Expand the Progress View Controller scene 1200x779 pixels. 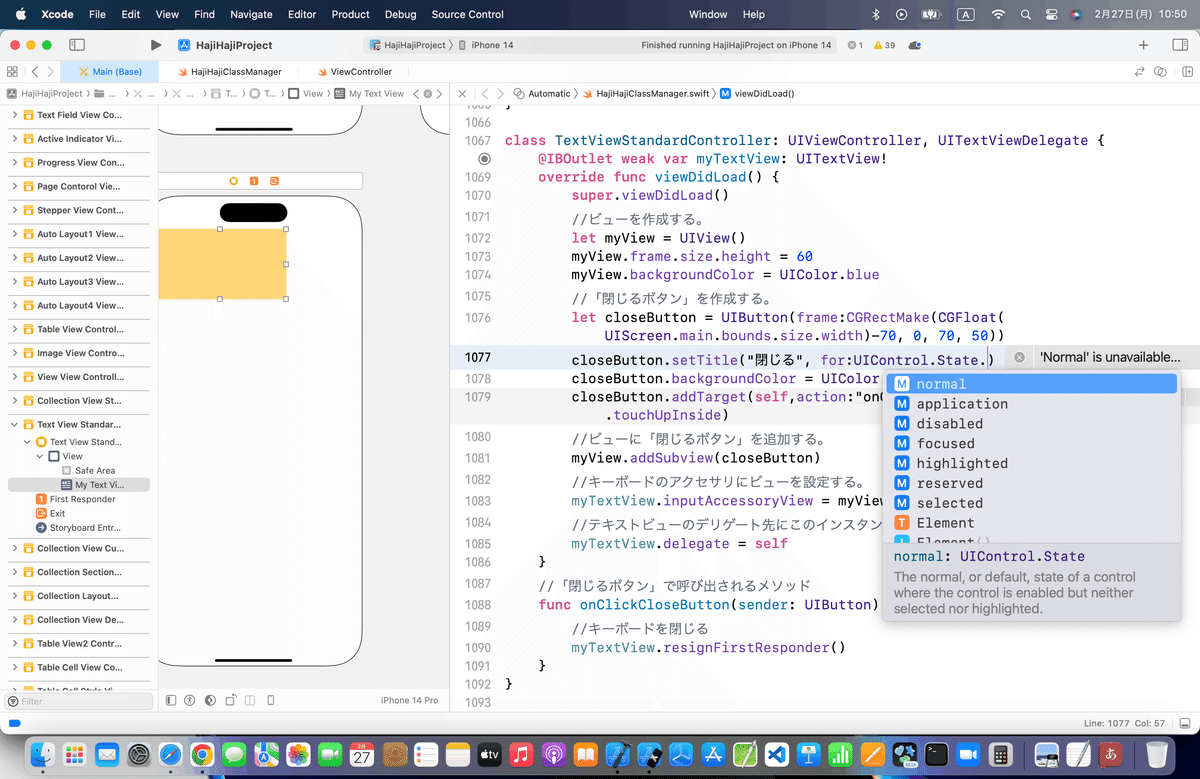15,163
